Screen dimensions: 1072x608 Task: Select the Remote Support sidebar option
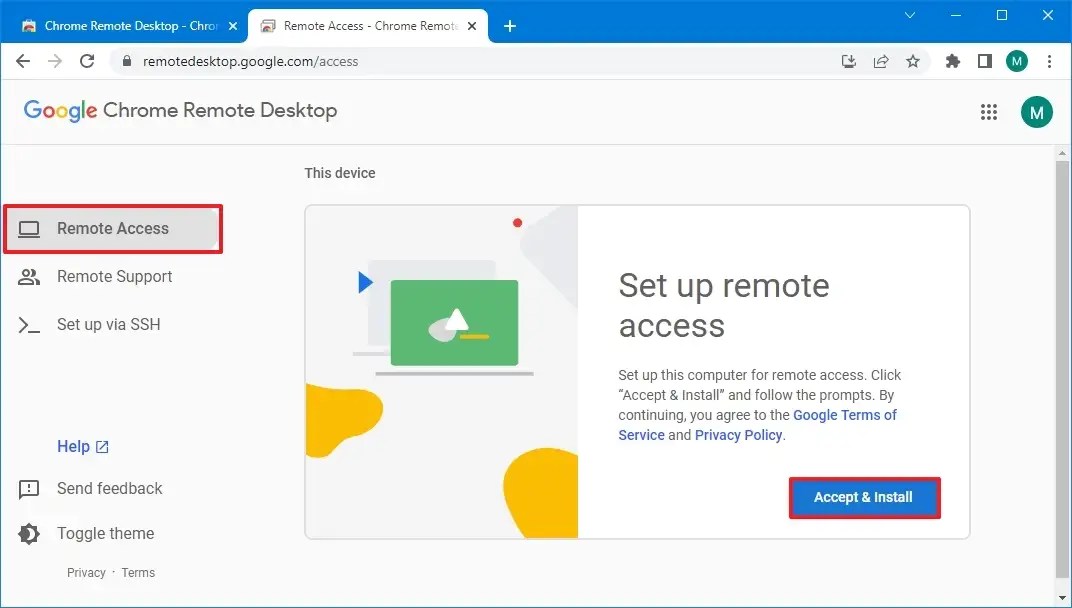click(113, 276)
